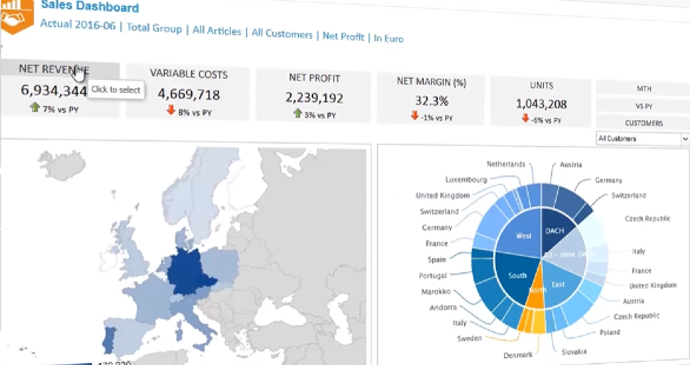Viewport: 690px width, 365px height.
Task: Select the Net Profit KPI tile
Action: click(x=313, y=96)
